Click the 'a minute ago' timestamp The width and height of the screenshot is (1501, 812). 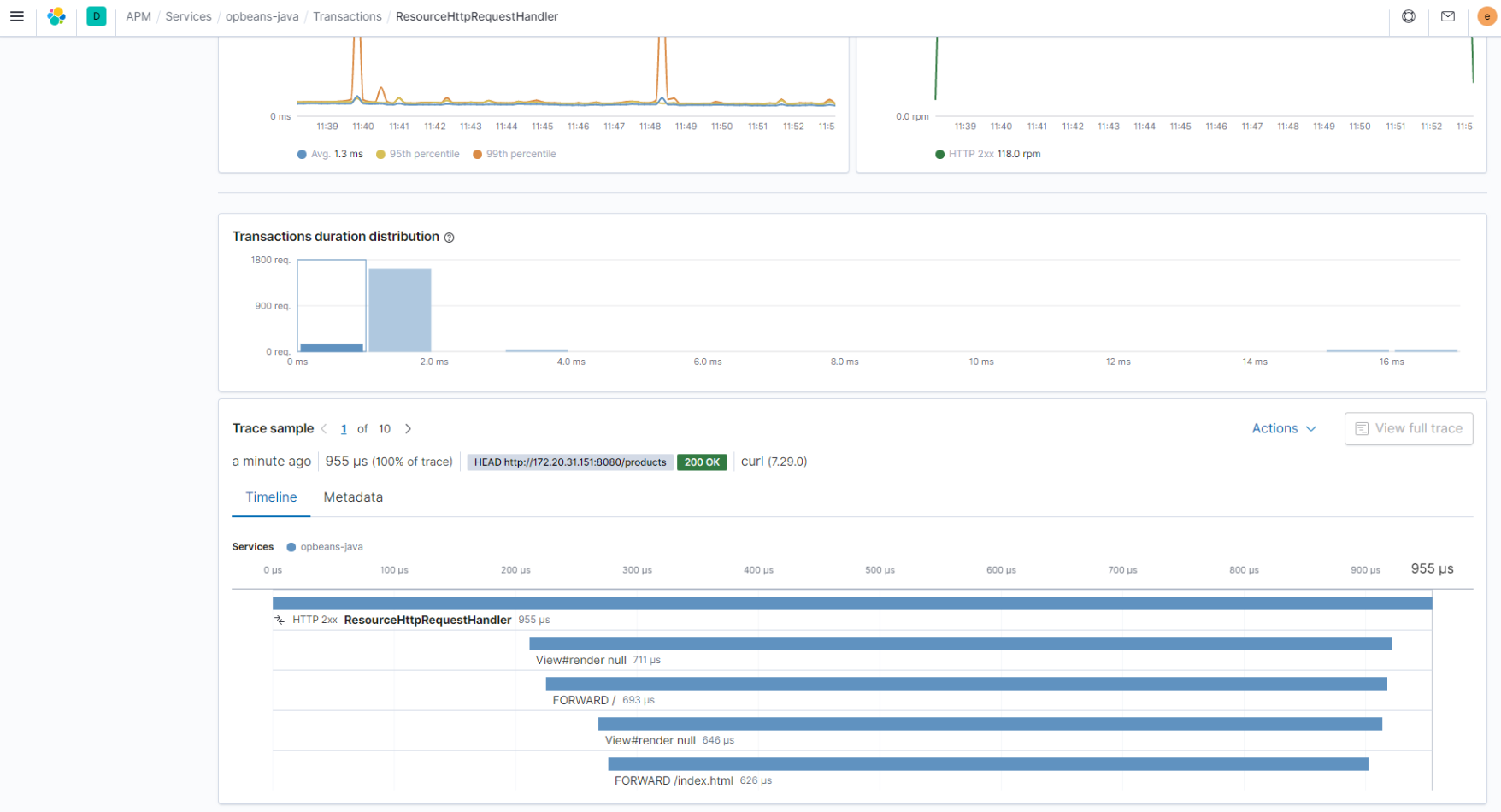[x=272, y=462]
